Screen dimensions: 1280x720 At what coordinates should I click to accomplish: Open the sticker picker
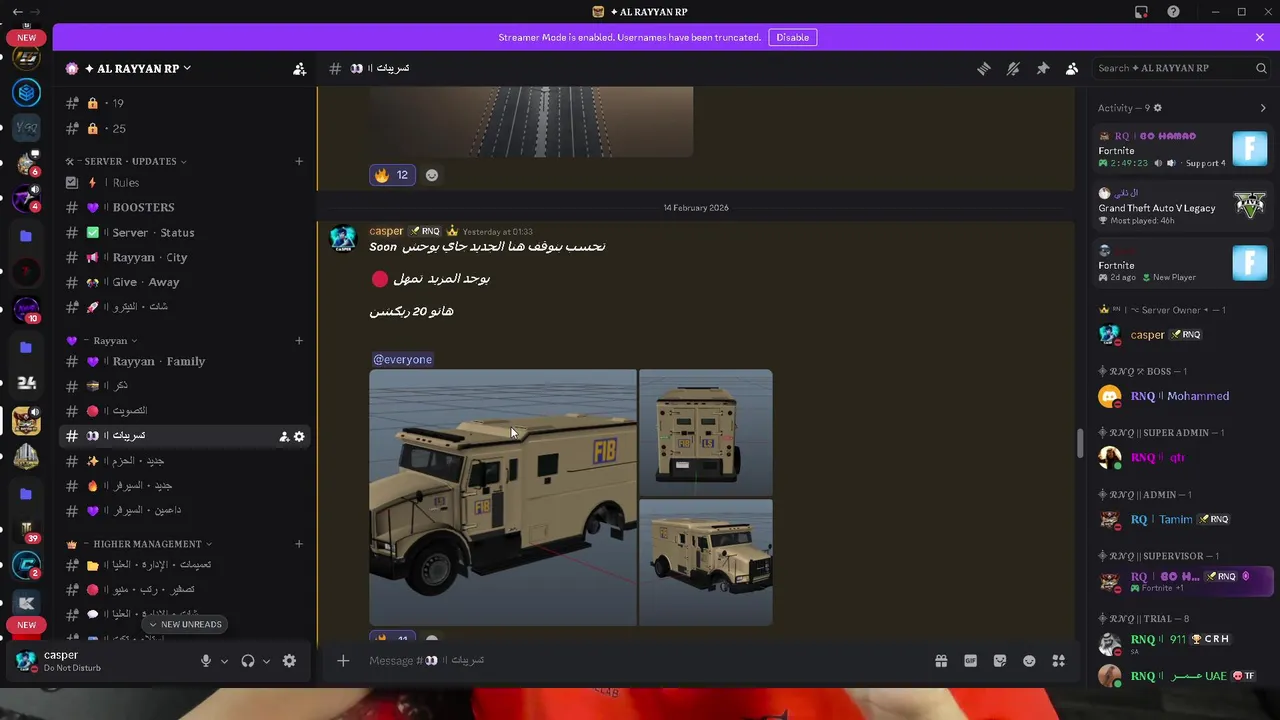(x=1000, y=660)
